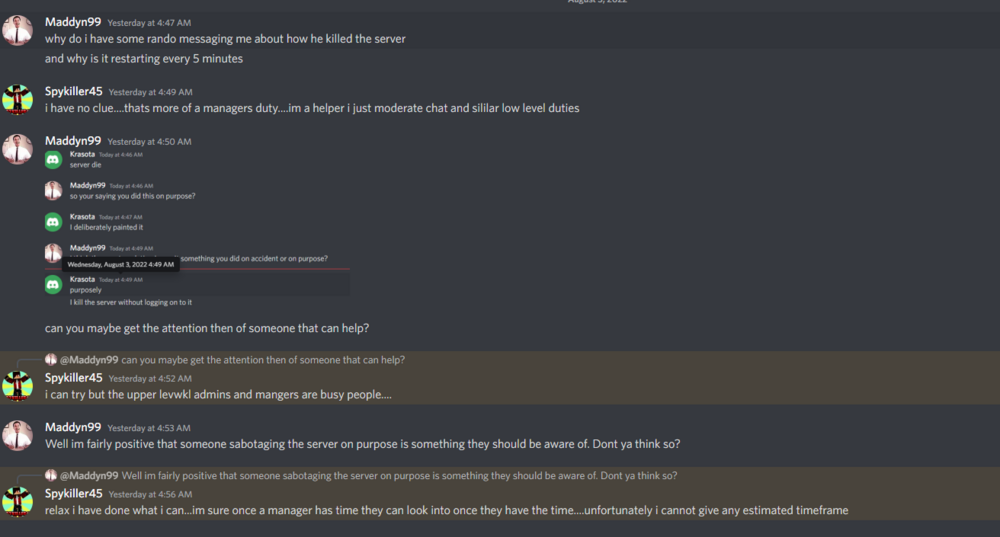Click the Spykiller45 username at 4:56 AM
The height and width of the screenshot is (537, 1000).
pyautogui.click(x=74, y=493)
